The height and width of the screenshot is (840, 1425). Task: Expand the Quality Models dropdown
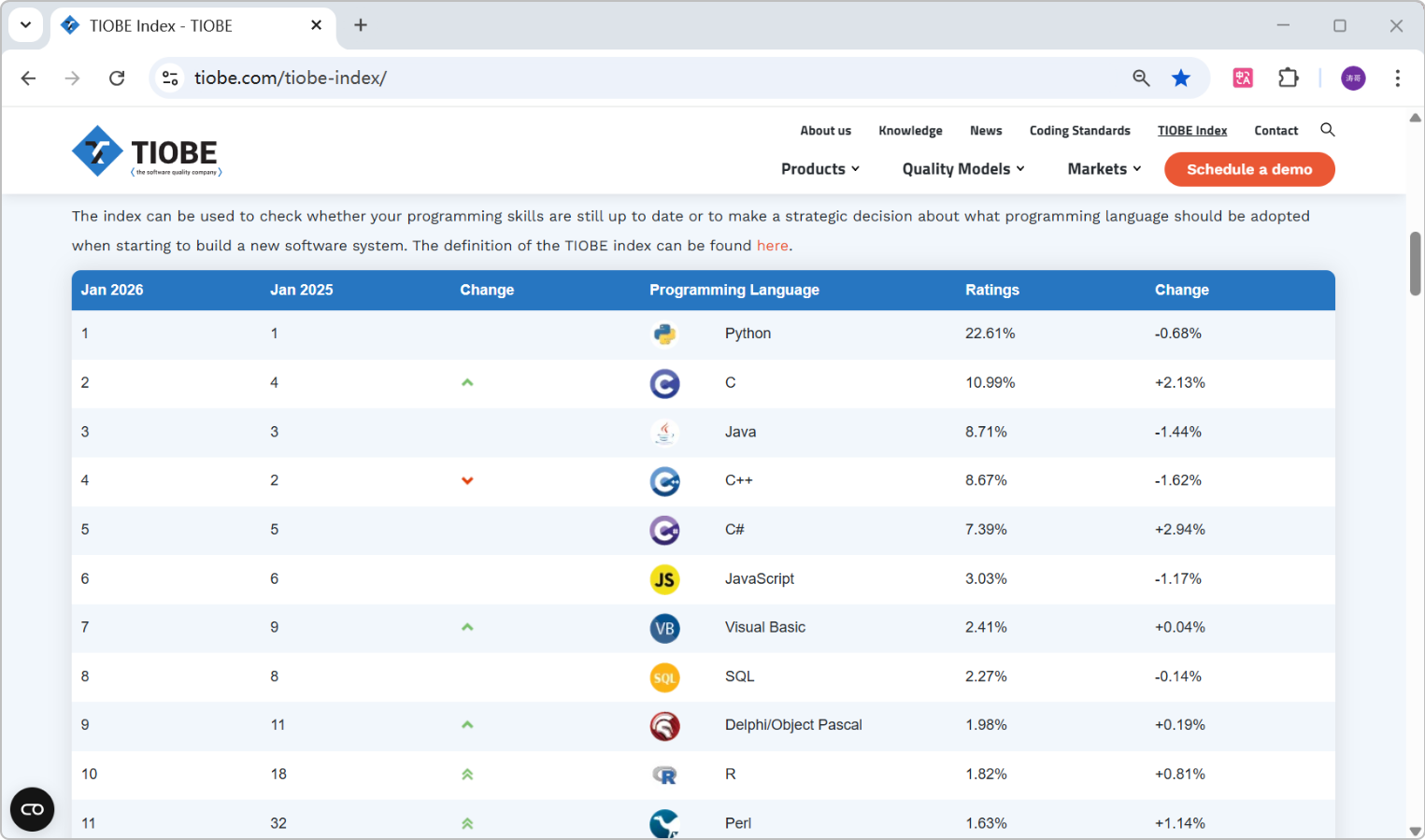pyautogui.click(x=963, y=169)
